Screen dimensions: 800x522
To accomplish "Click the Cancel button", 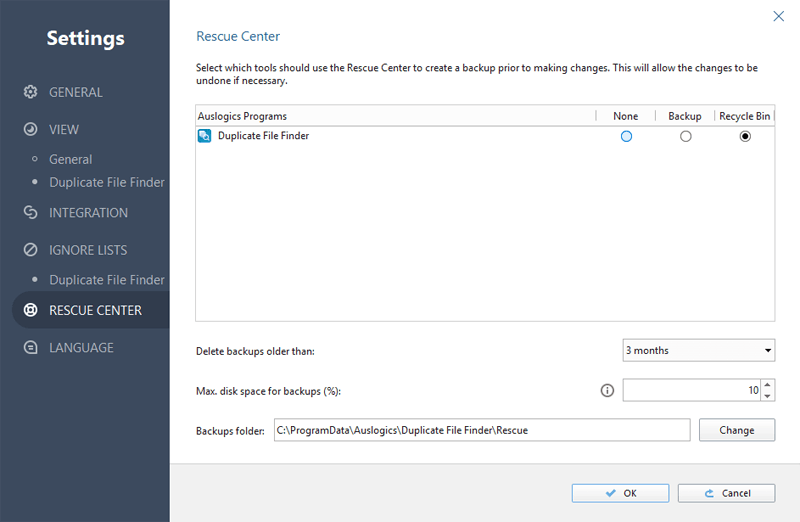I will (x=727, y=493).
